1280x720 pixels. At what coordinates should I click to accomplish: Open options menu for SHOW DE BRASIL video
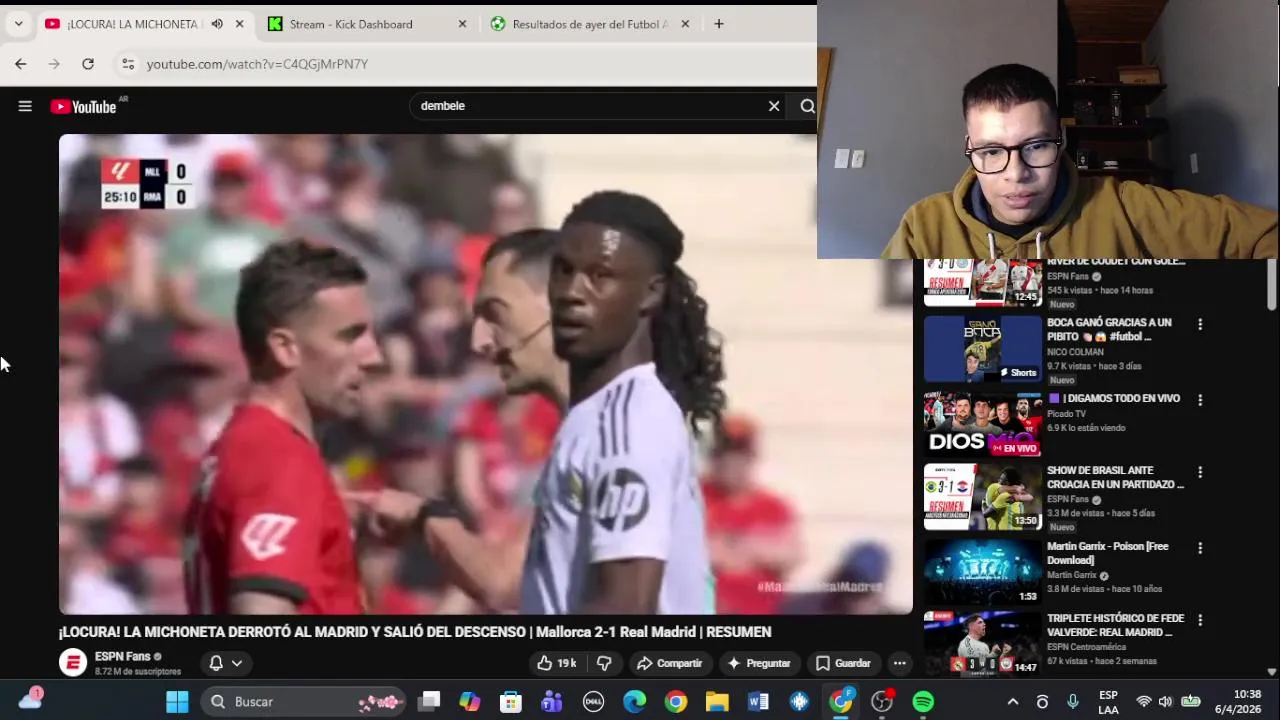click(x=1200, y=472)
